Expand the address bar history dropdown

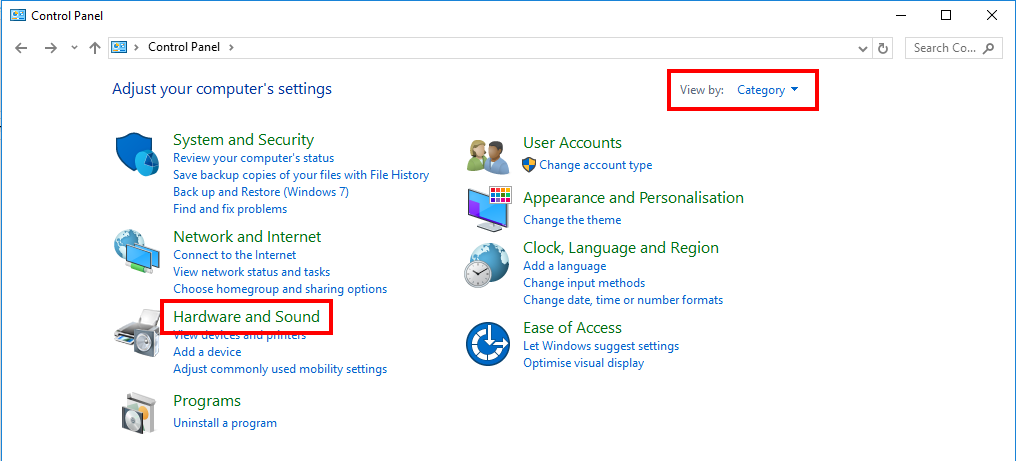point(864,48)
